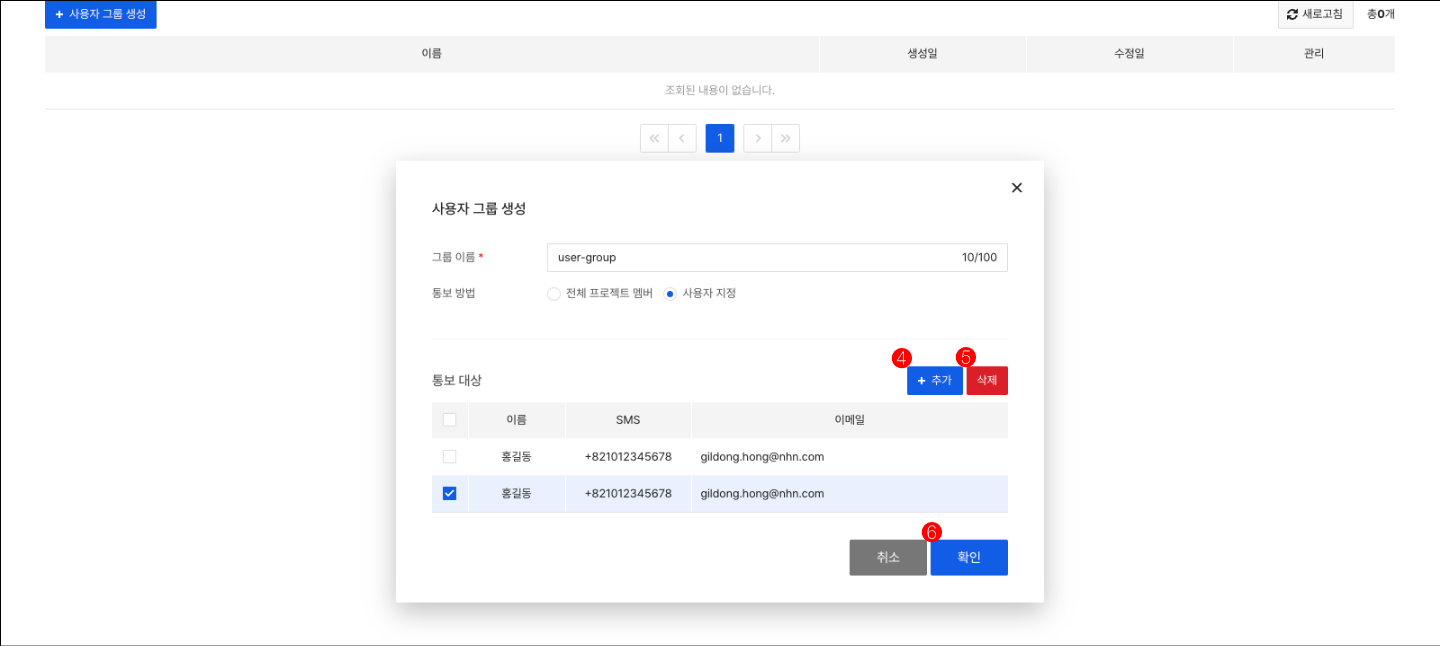Click the 그룹 이름 input field
Screen dimensions: 1440x646
[777, 257]
